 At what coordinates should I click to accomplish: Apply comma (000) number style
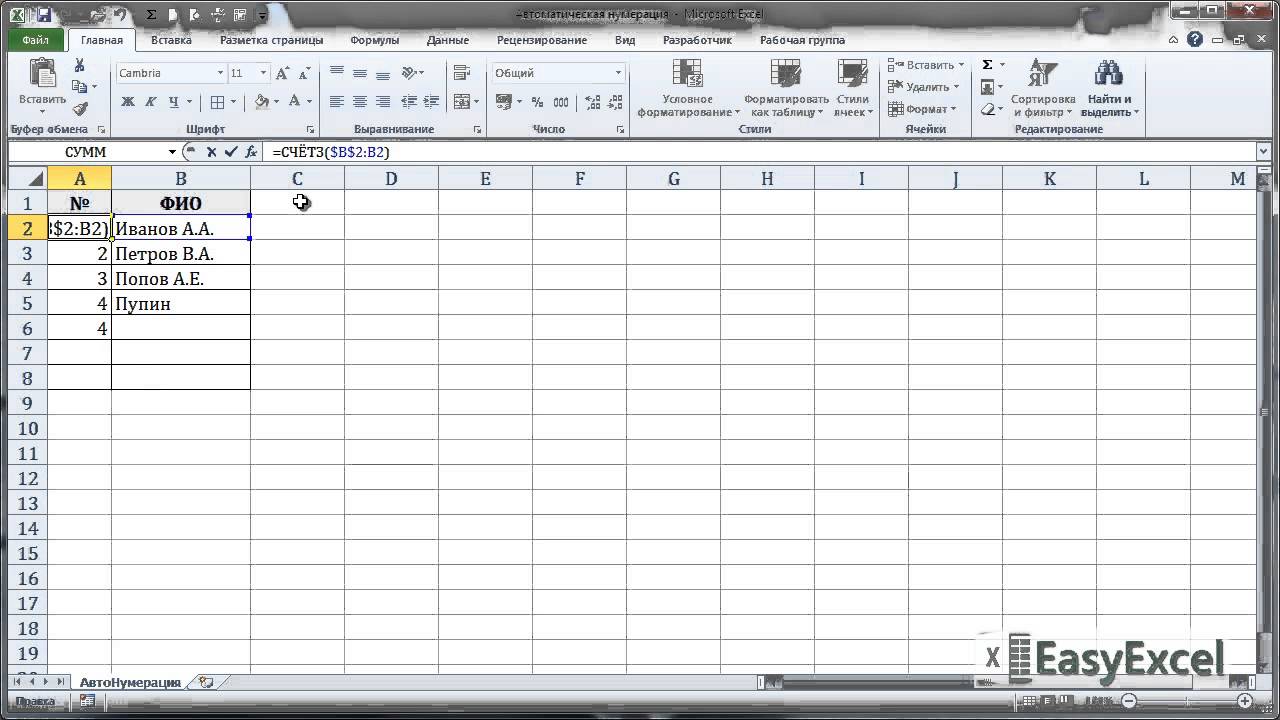[561, 102]
